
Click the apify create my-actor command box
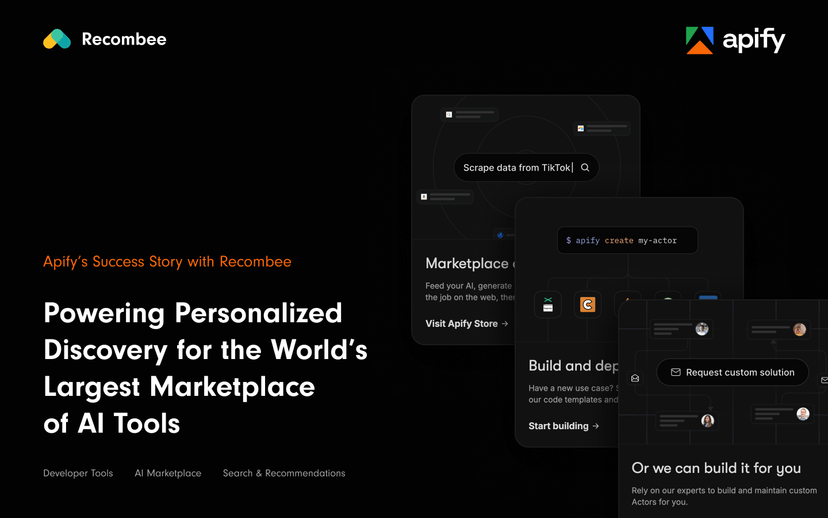[x=627, y=240]
